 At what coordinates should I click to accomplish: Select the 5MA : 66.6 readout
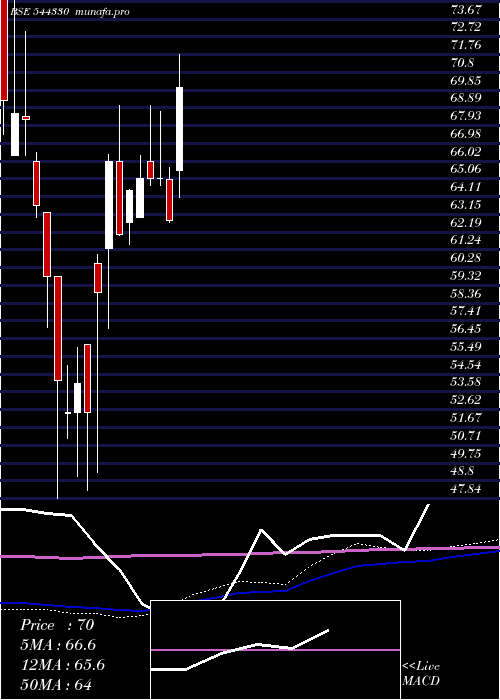click(x=58, y=645)
